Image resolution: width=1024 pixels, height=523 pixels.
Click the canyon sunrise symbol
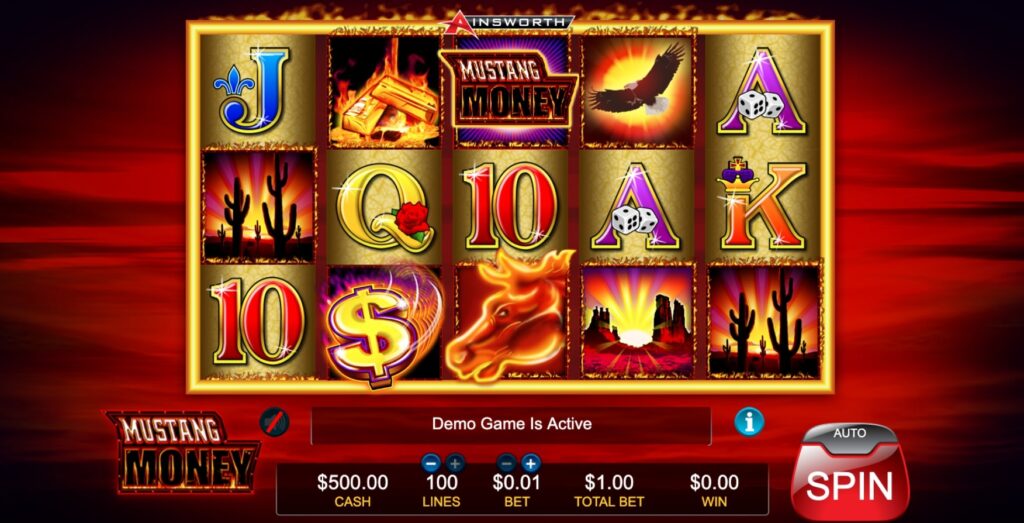pos(637,322)
